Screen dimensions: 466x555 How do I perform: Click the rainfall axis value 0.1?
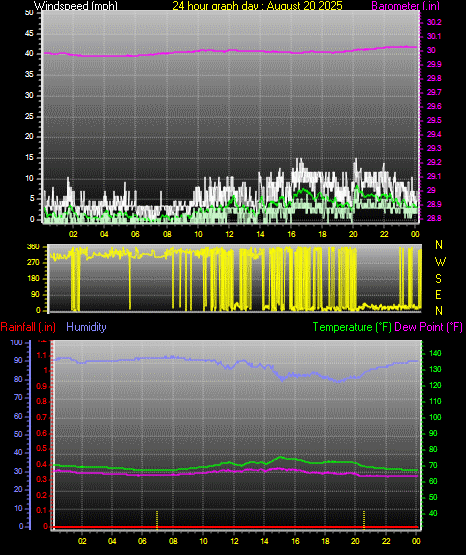tap(42, 511)
